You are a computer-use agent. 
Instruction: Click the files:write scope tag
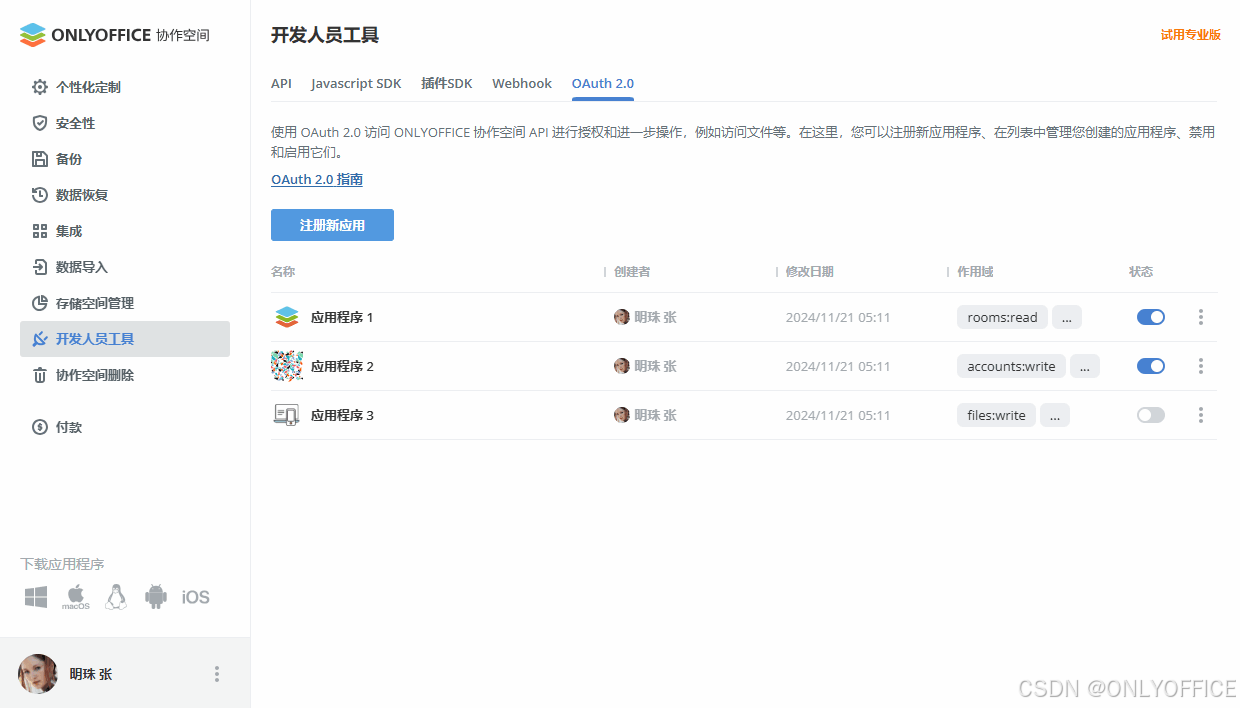pos(996,415)
